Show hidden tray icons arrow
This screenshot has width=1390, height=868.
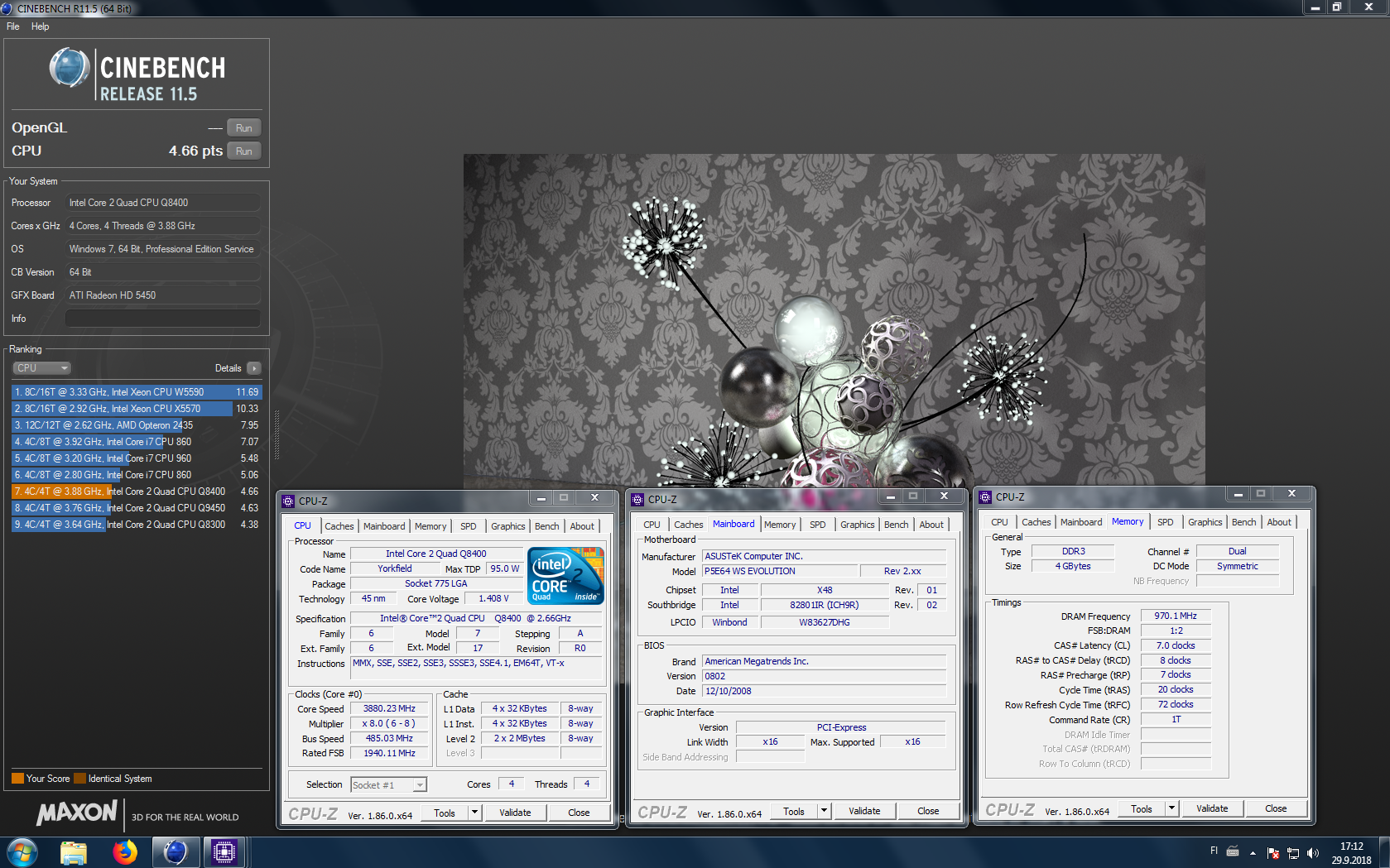click(1253, 853)
